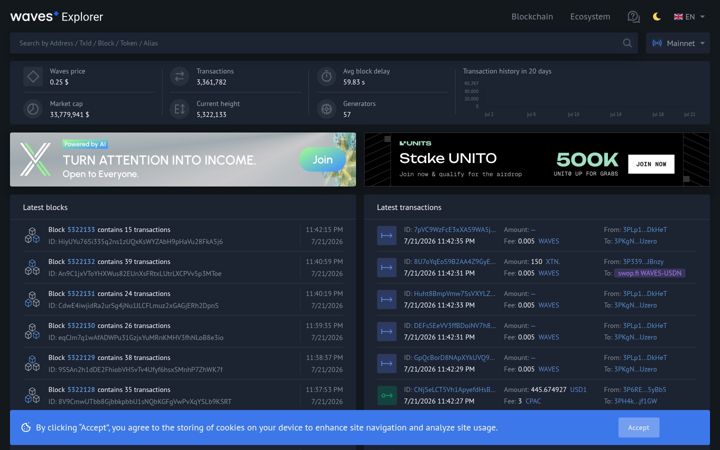Open the Mainnet network dropdown
Viewport: 720px width, 450px height.
678,43
